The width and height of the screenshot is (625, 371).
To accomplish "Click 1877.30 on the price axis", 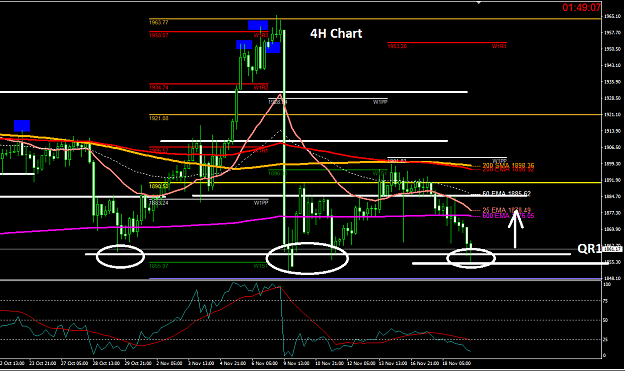I will [x=612, y=213].
